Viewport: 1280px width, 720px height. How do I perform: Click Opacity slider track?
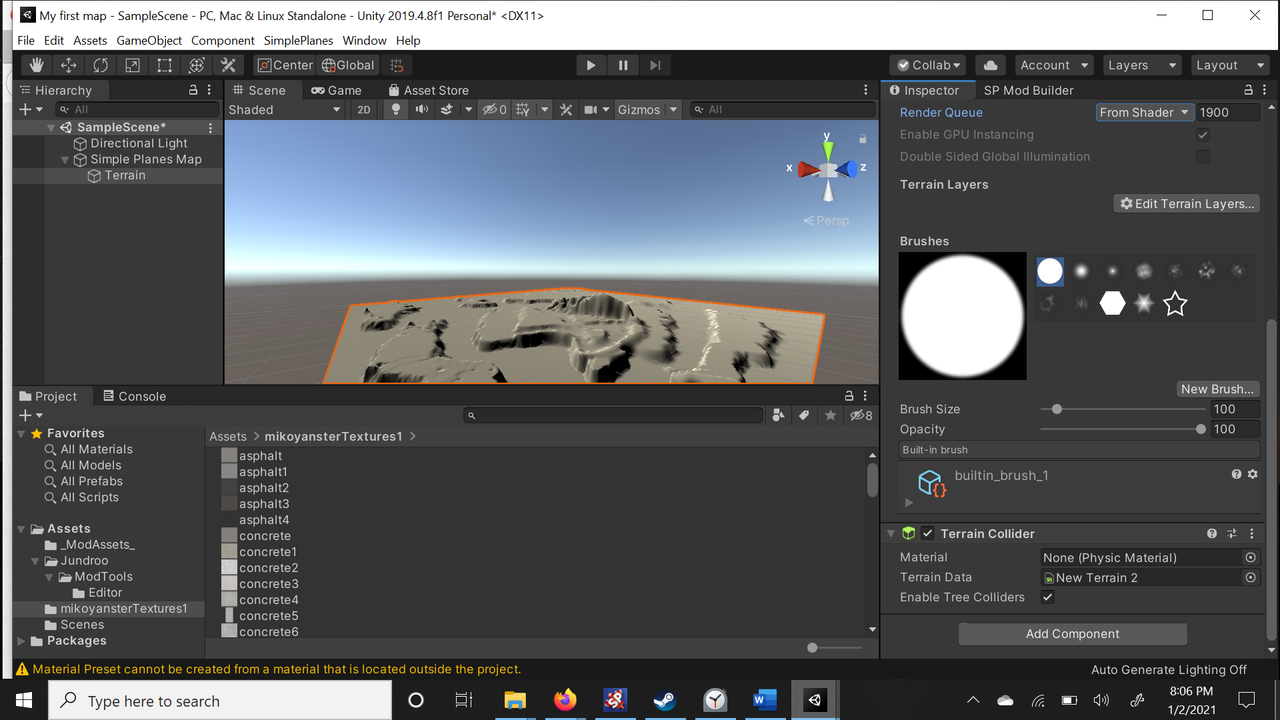click(1123, 429)
